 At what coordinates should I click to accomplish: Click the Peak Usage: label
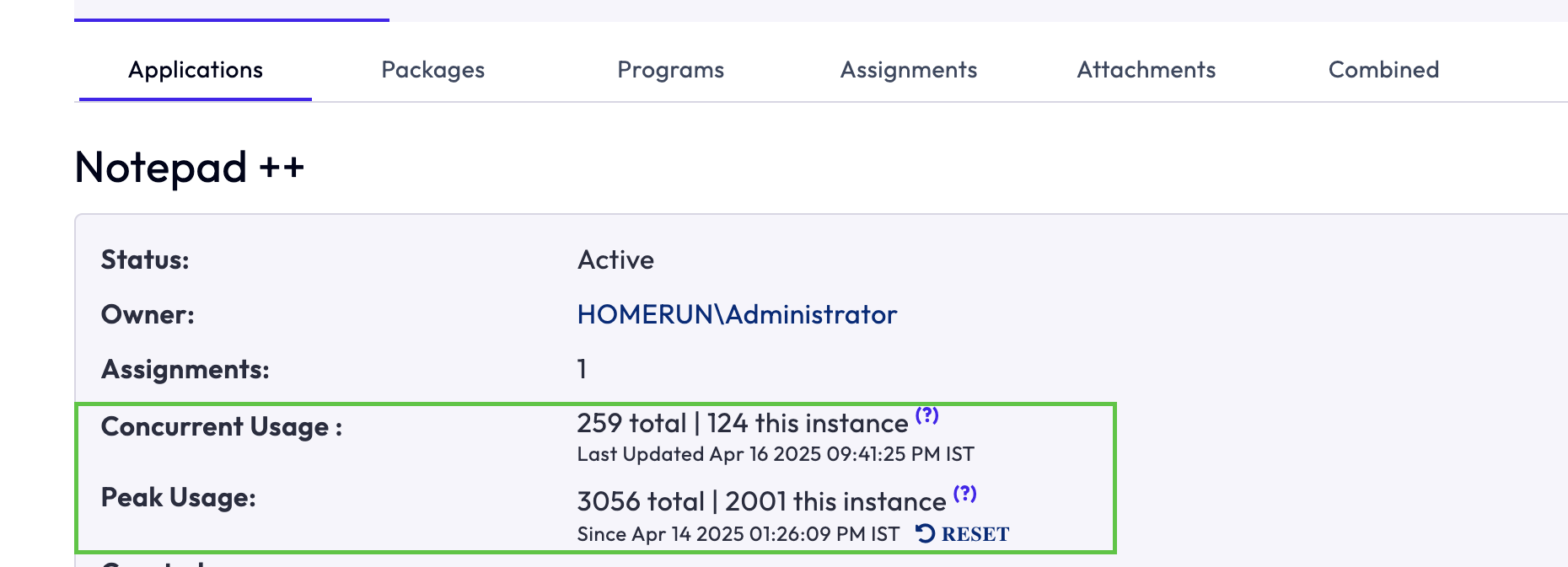pos(179,497)
